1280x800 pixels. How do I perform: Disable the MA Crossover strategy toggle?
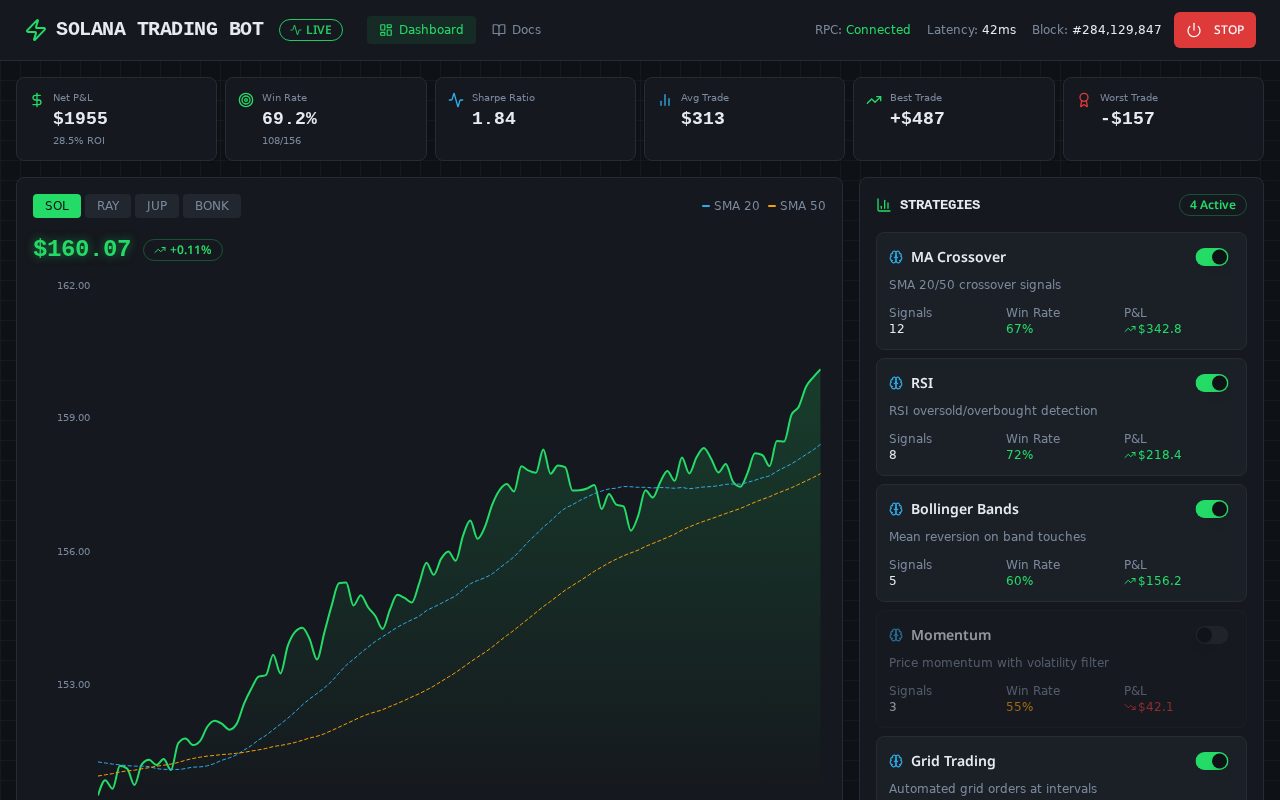coord(1212,257)
